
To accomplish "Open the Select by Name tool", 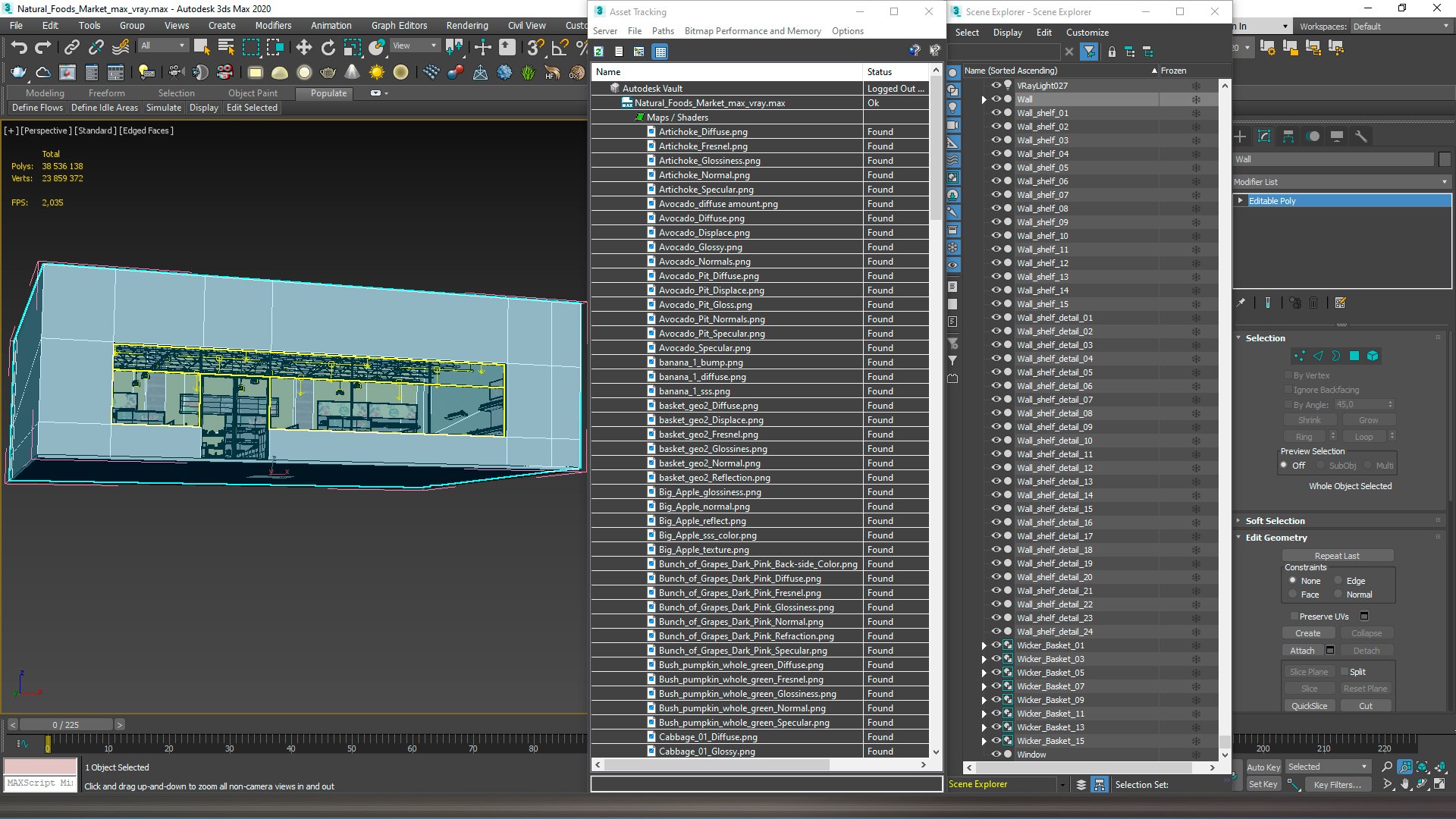I will click(226, 47).
